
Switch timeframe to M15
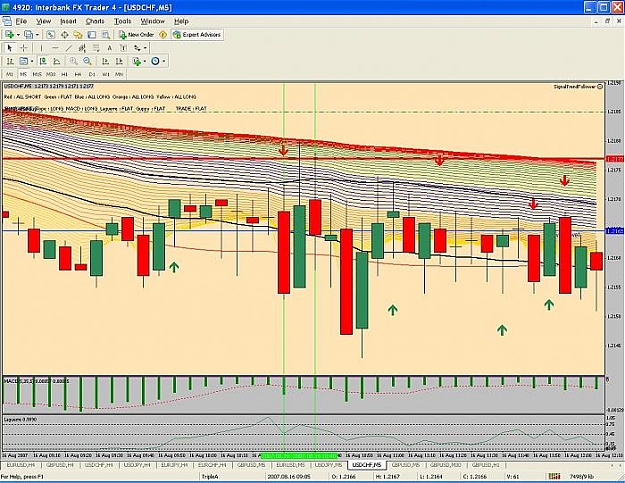[37, 75]
